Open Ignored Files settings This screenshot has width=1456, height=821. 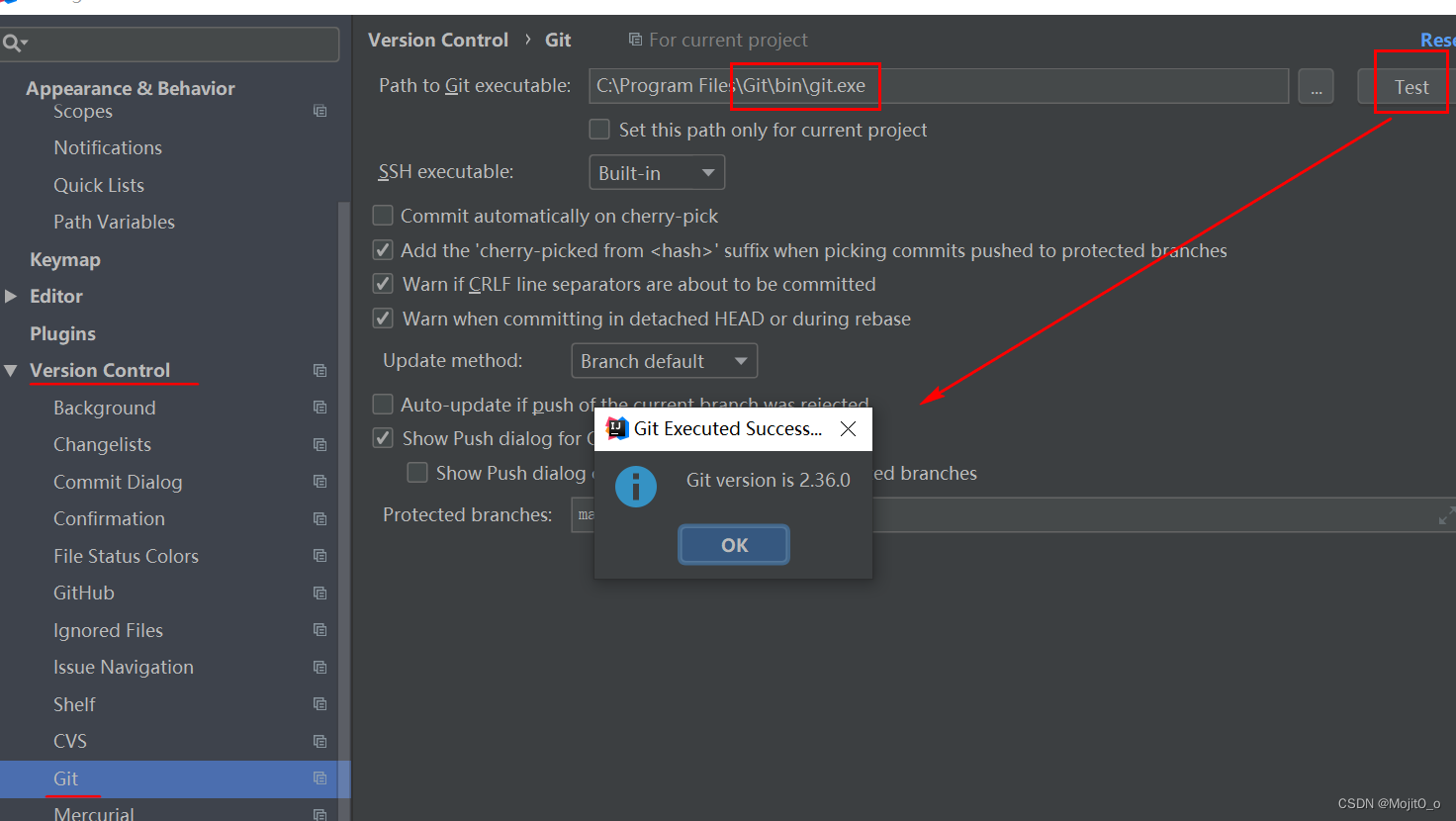[108, 630]
